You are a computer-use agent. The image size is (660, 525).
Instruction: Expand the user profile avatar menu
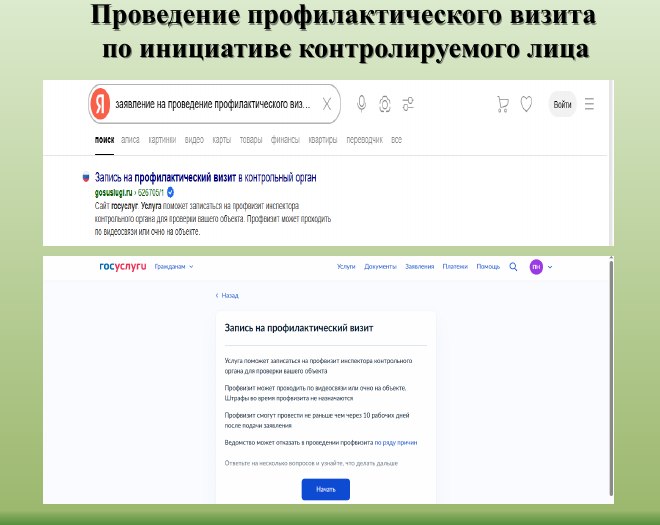point(541,267)
